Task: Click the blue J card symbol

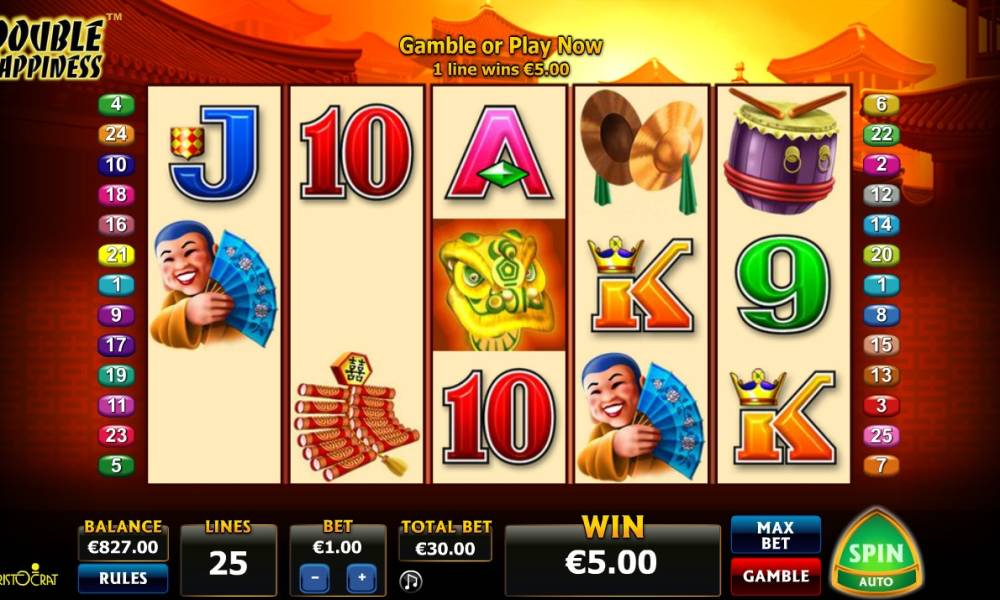Action: click(x=214, y=153)
